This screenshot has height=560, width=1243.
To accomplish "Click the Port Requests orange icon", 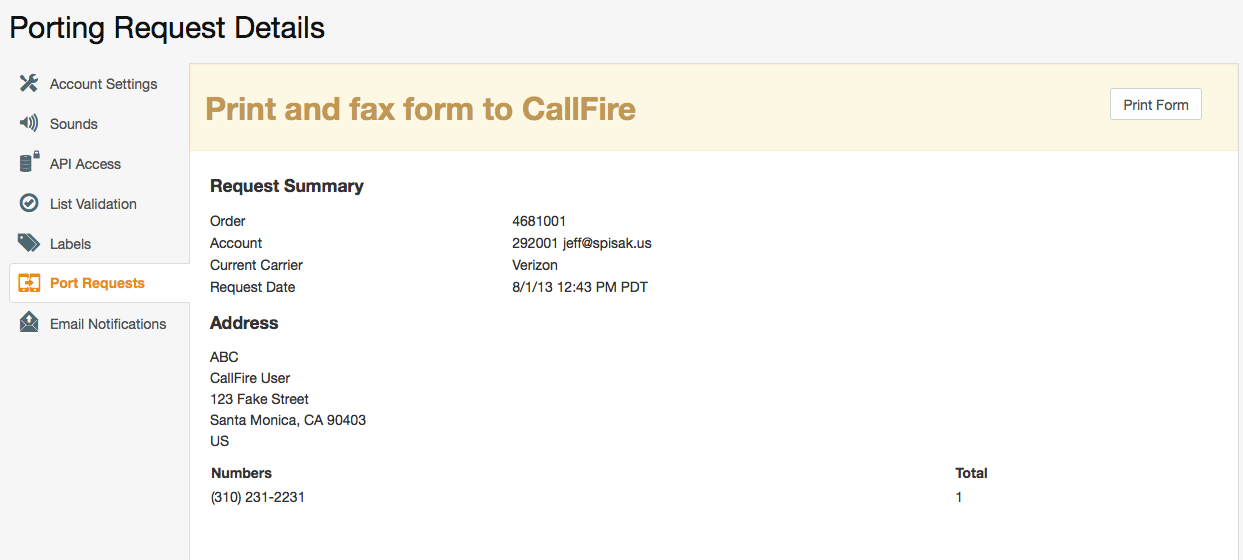I will [29, 283].
